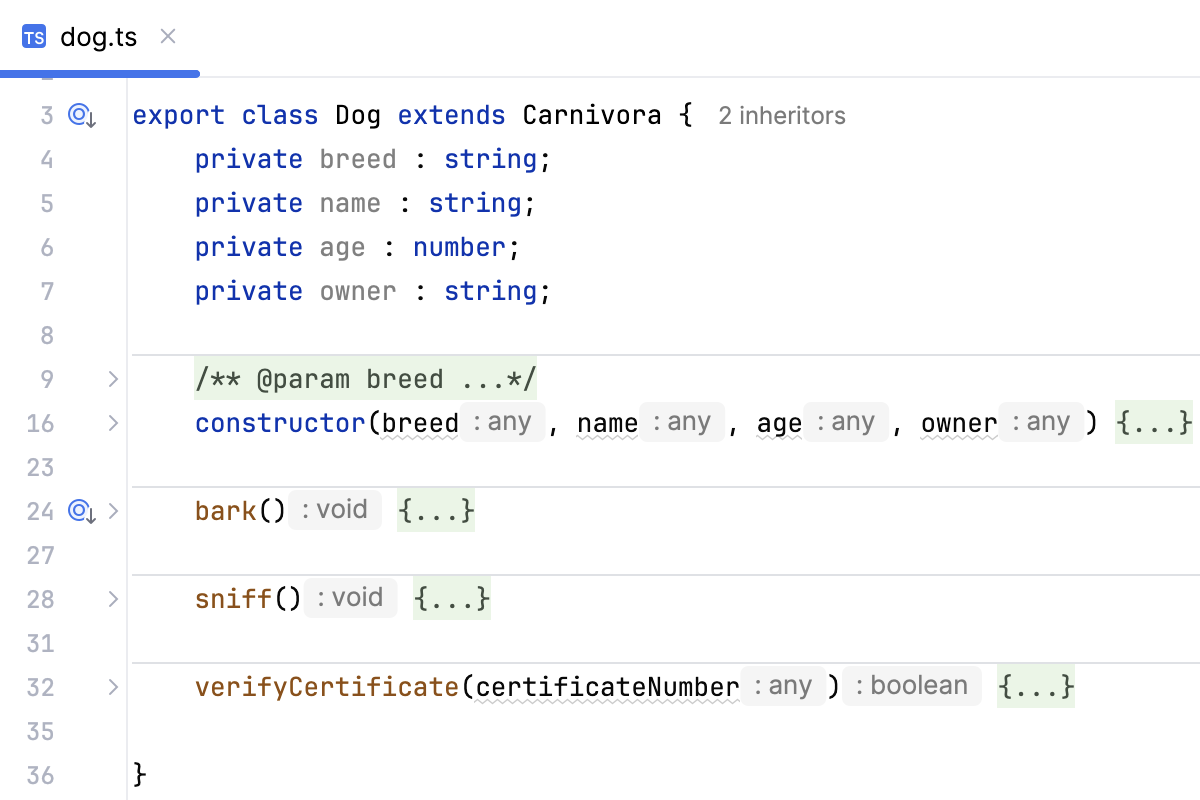This screenshot has height=800, width=1200.
Task: Click the TS file type icon on dog.ts tab
Action: pyautogui.click(x=34, y=36)
